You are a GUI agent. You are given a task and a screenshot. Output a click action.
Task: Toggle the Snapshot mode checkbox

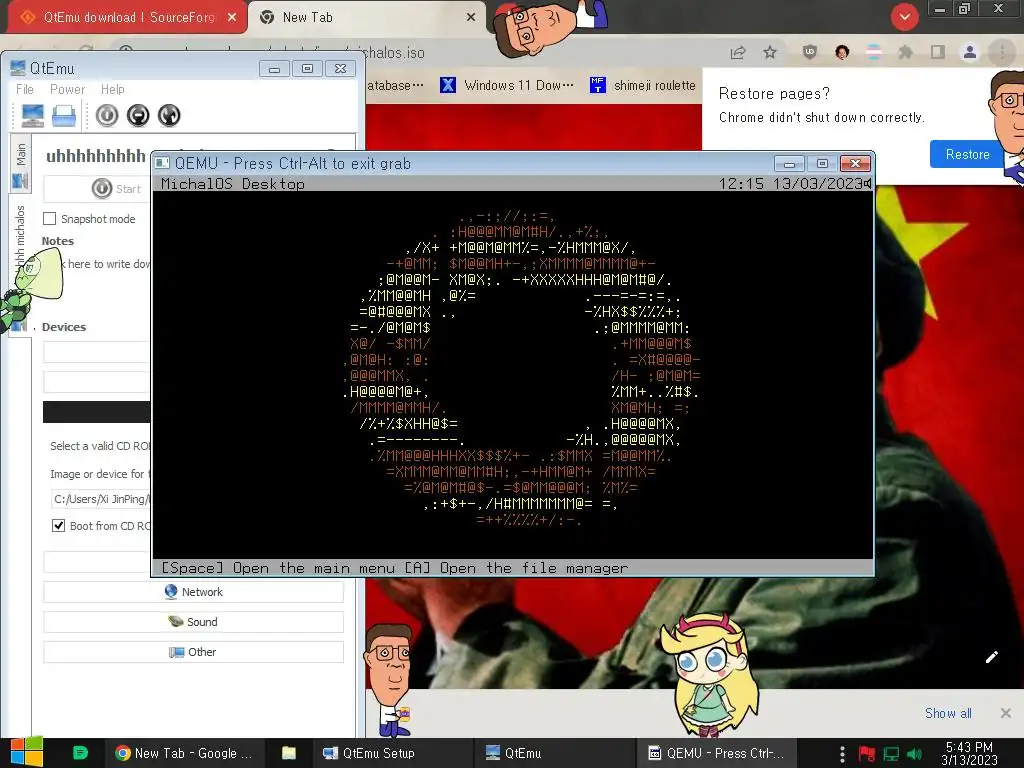[50, 219]
